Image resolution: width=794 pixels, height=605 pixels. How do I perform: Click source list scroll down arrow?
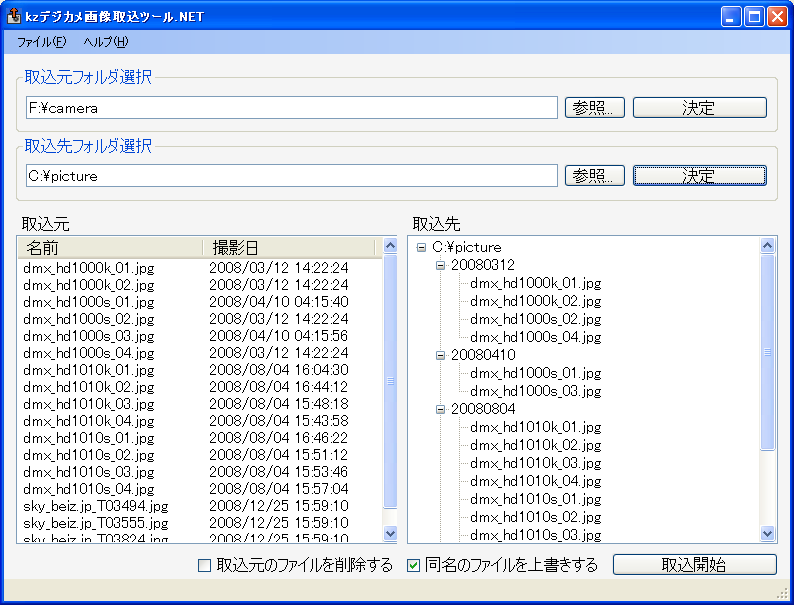tap(390, 533)
